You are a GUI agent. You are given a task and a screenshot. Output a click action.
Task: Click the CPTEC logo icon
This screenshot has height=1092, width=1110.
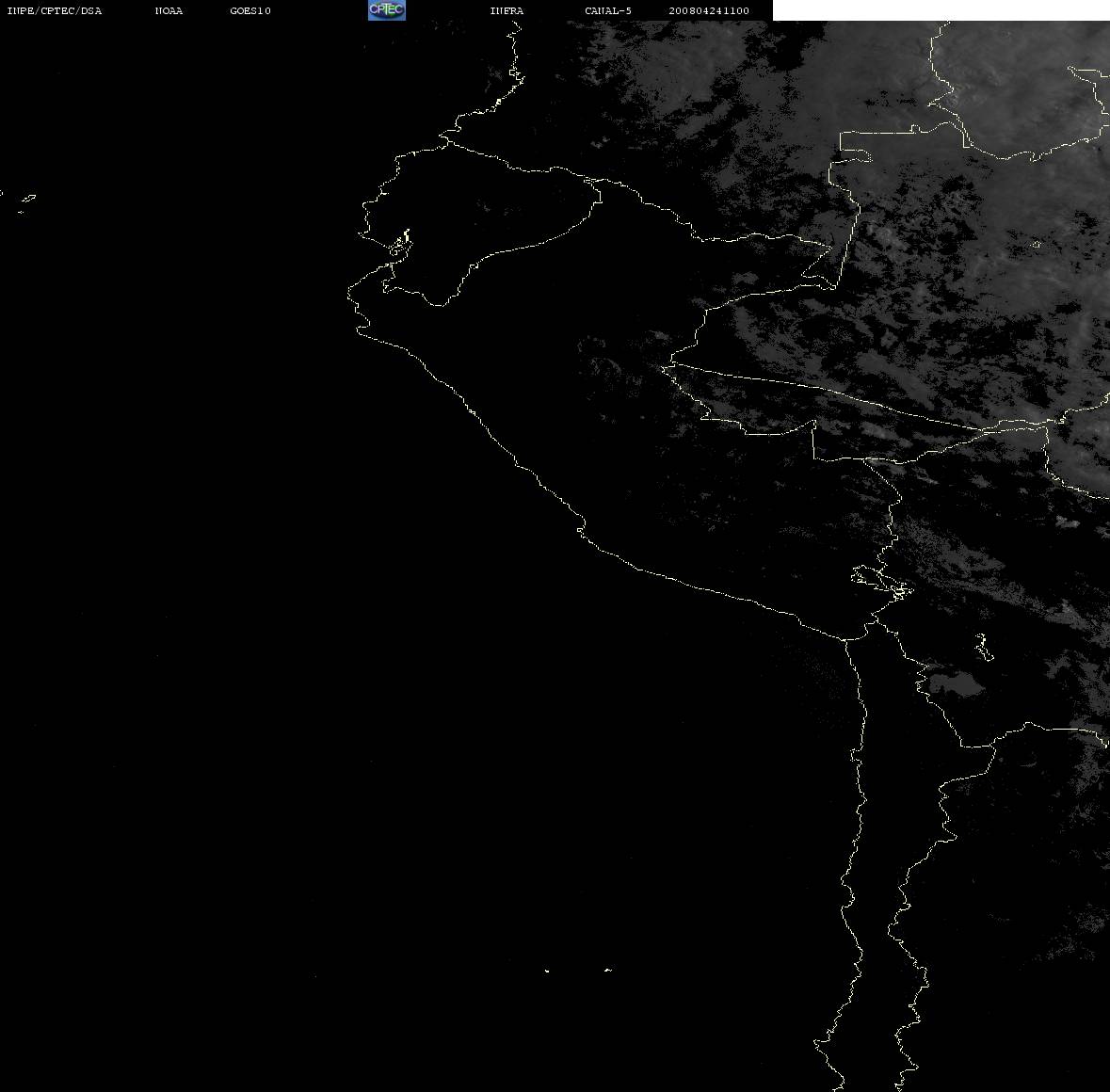coord(387,10)
